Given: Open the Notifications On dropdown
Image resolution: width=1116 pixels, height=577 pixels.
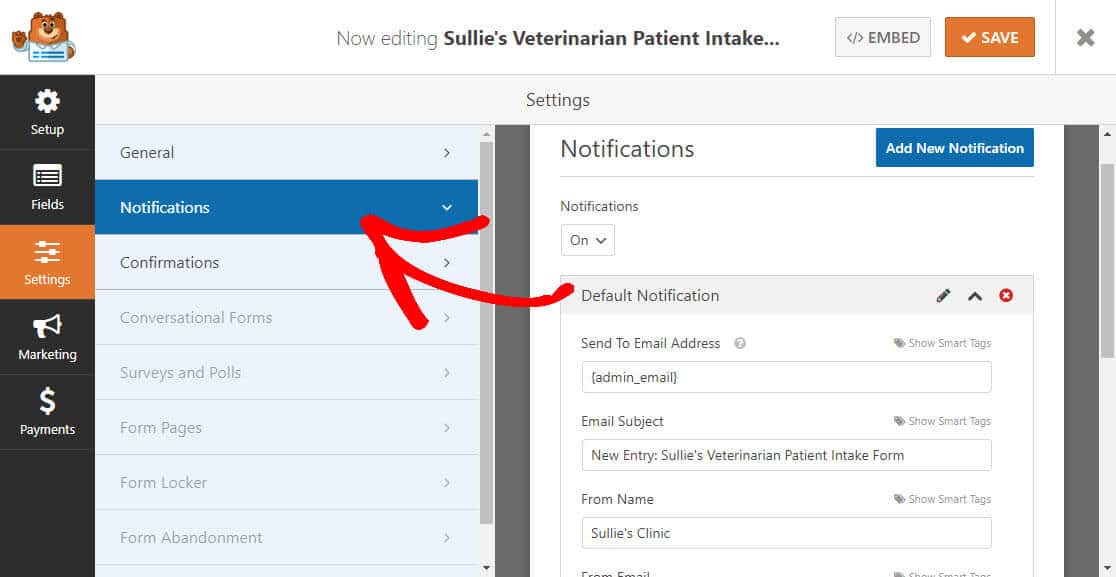Looking at the screenshot, I should coord(587,240).
